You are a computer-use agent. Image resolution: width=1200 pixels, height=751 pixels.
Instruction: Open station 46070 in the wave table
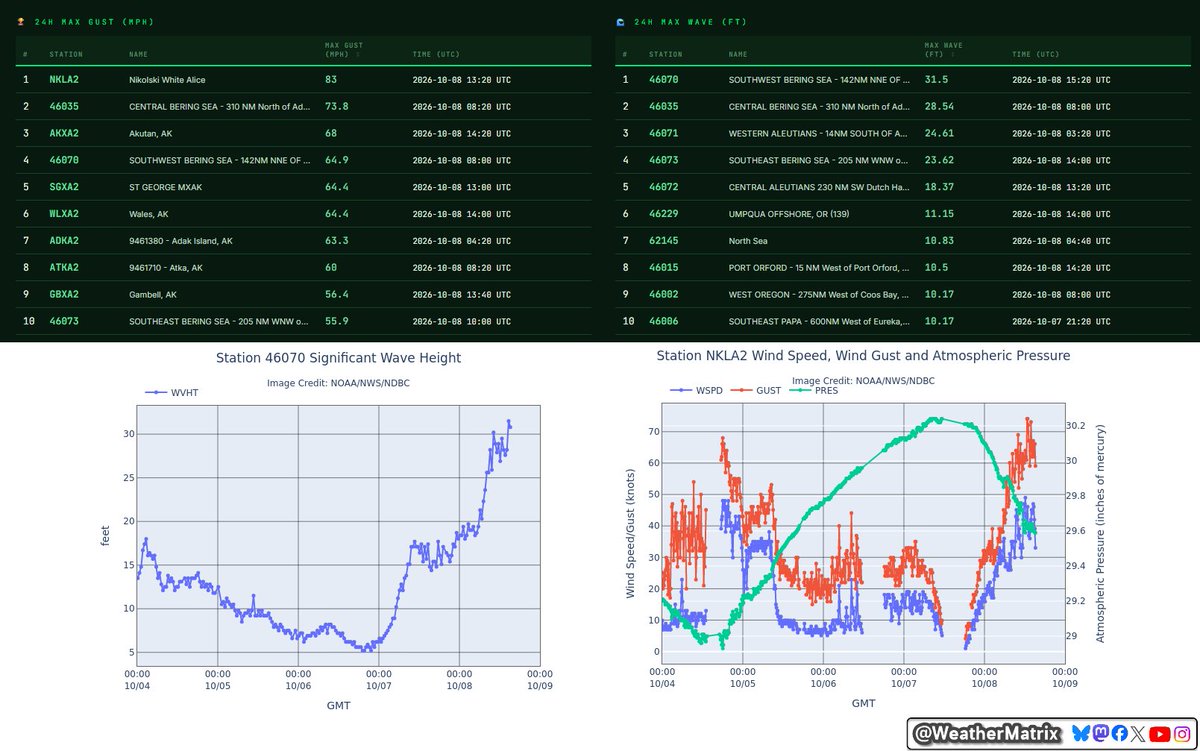pos(664,79)
